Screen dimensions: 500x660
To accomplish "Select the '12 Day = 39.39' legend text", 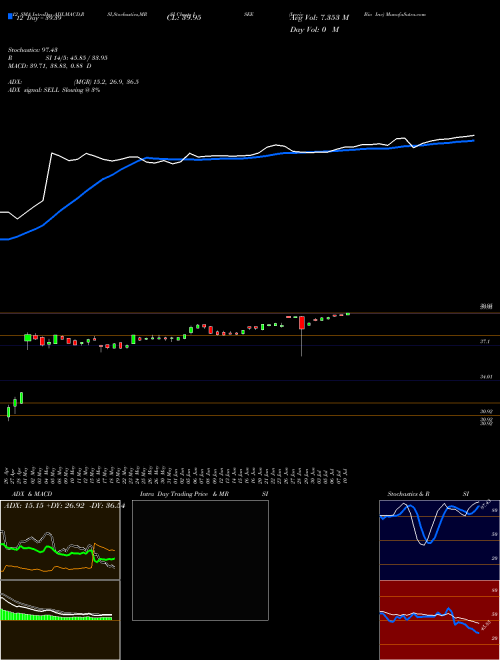I will pos(37,18).
